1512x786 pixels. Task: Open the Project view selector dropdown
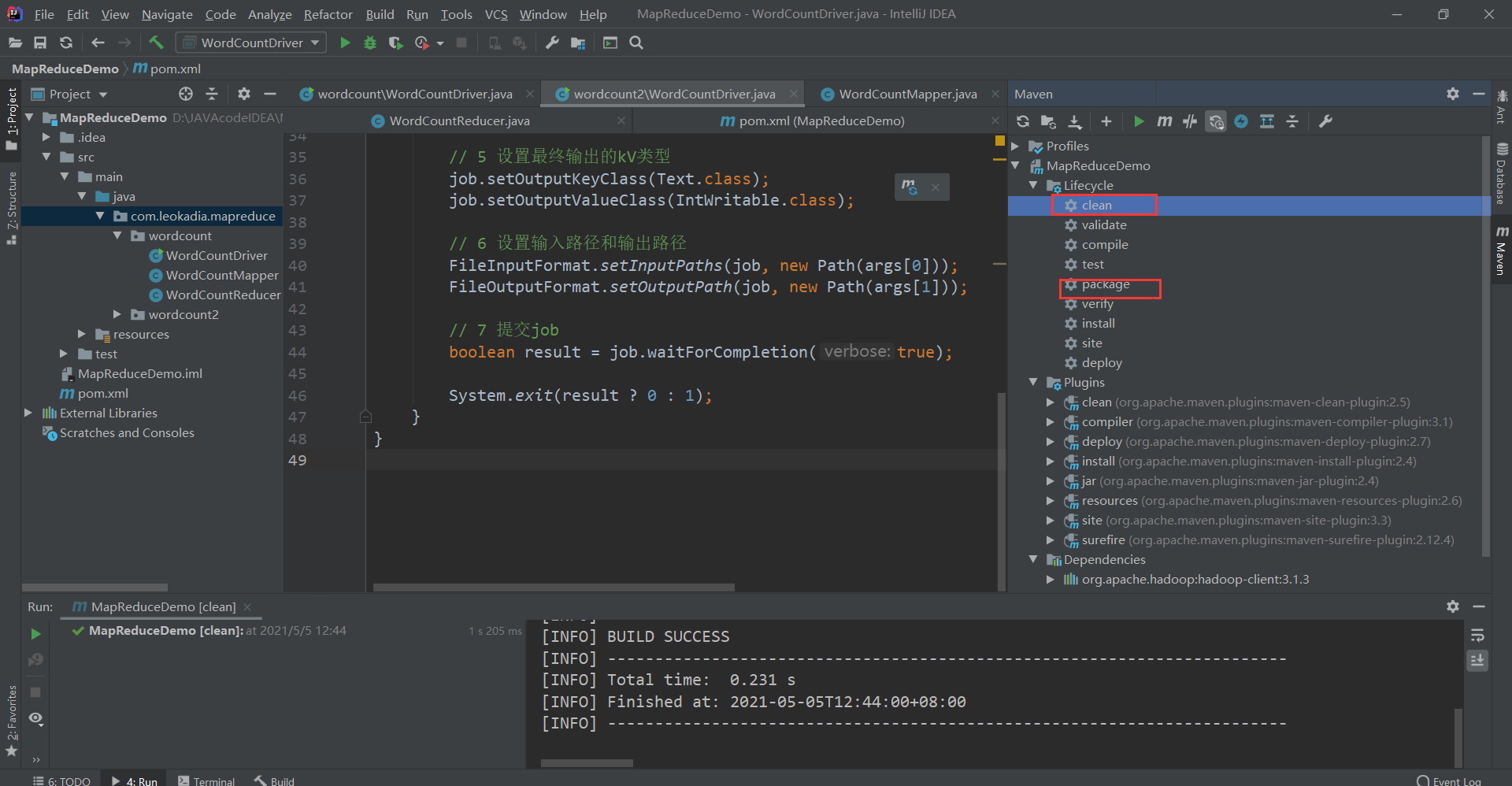[x=69, y=94]
